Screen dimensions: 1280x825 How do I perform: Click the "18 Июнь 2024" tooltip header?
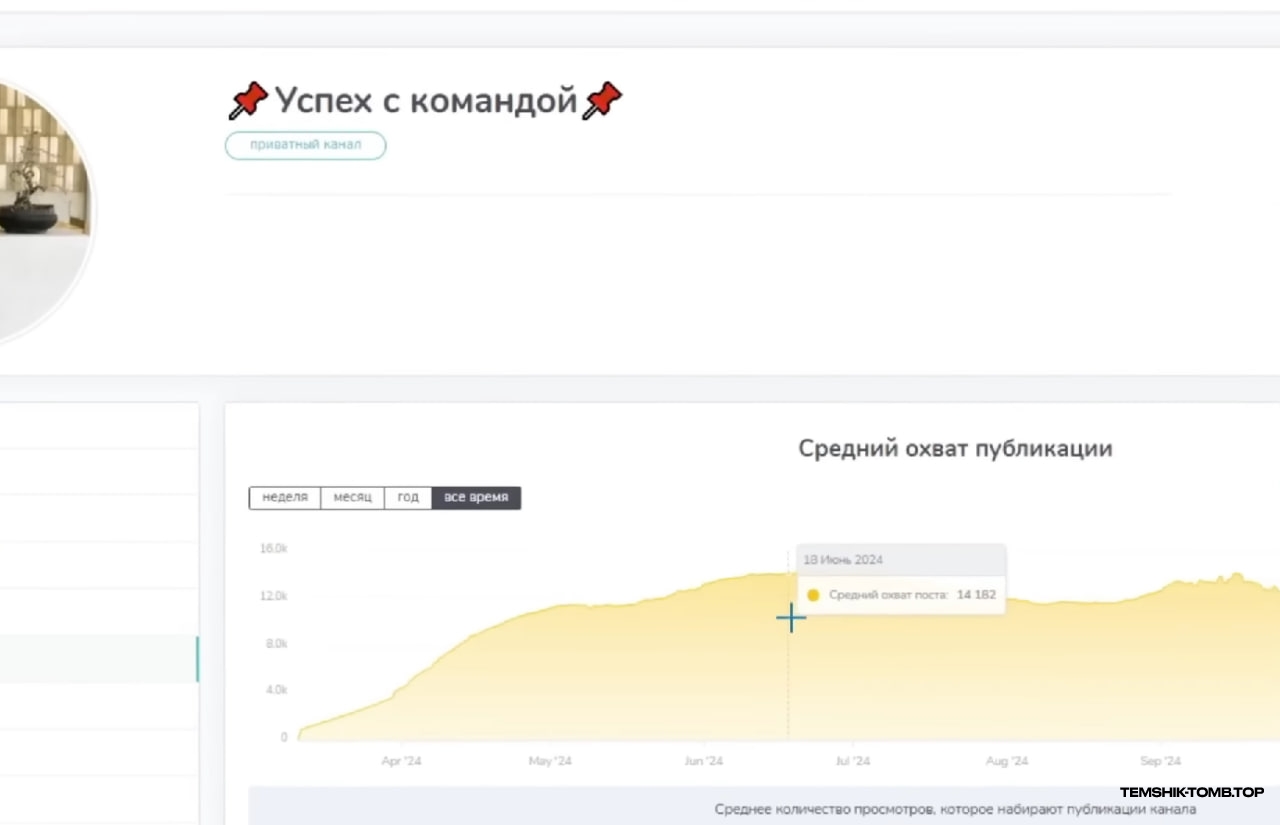(843, 560)
